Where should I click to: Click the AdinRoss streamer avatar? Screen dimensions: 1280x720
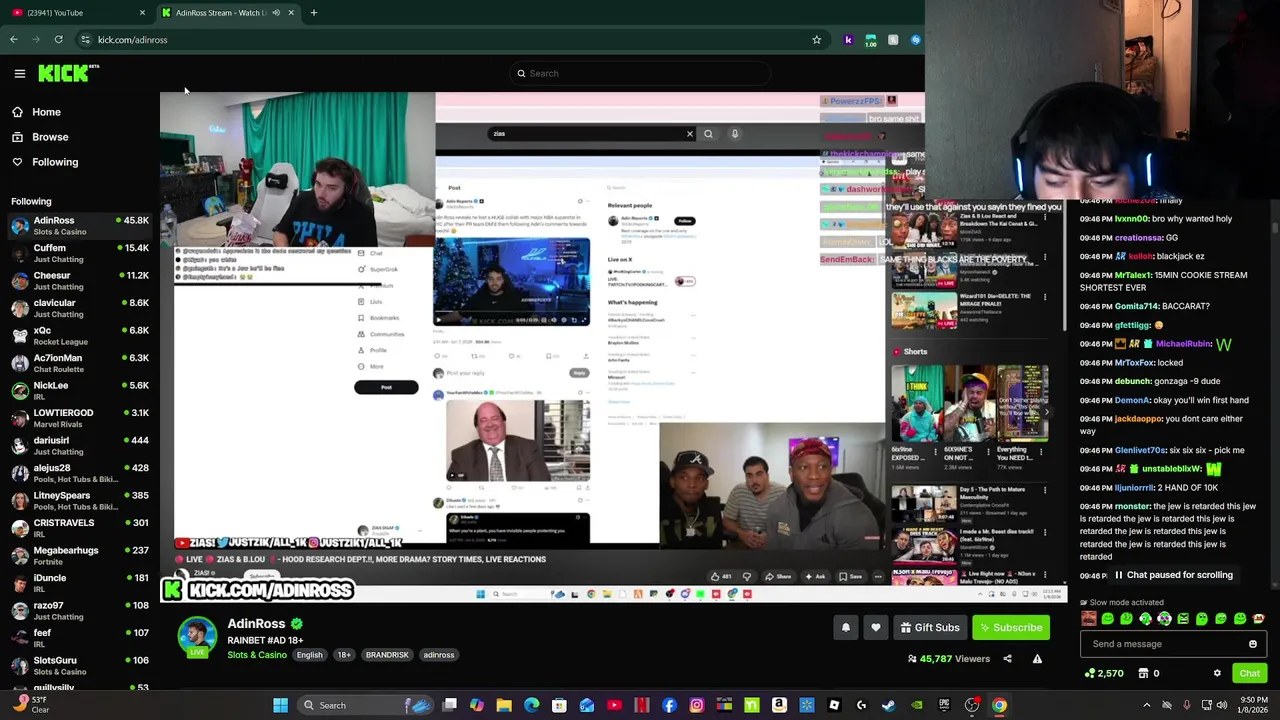point(197,637)
